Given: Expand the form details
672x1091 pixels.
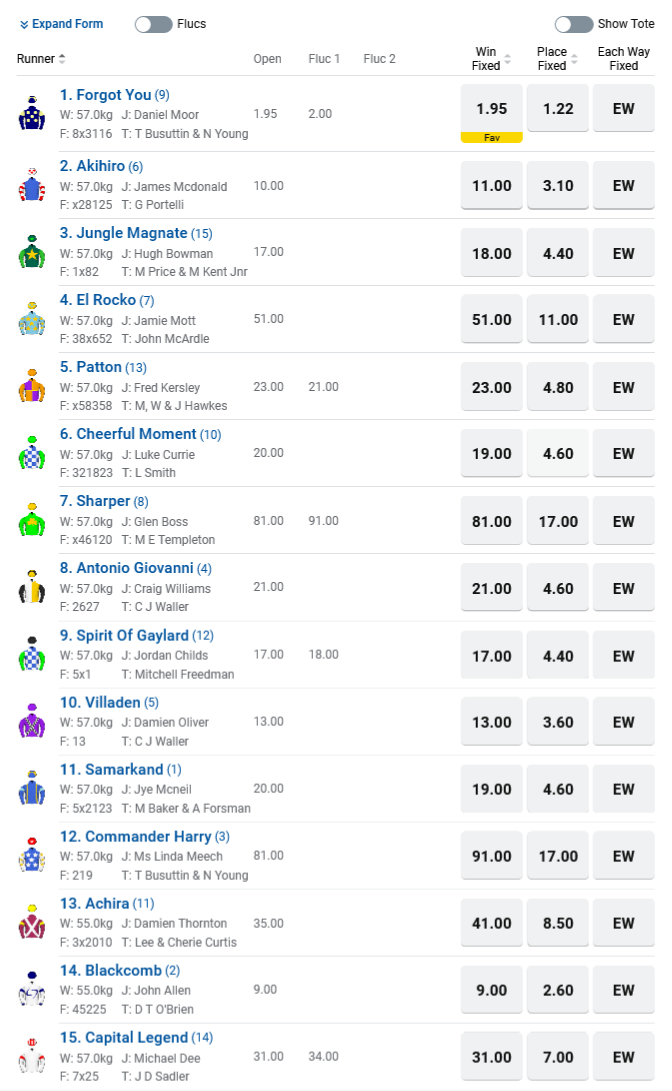Looking at the screenshot, I should coord(61,24).
